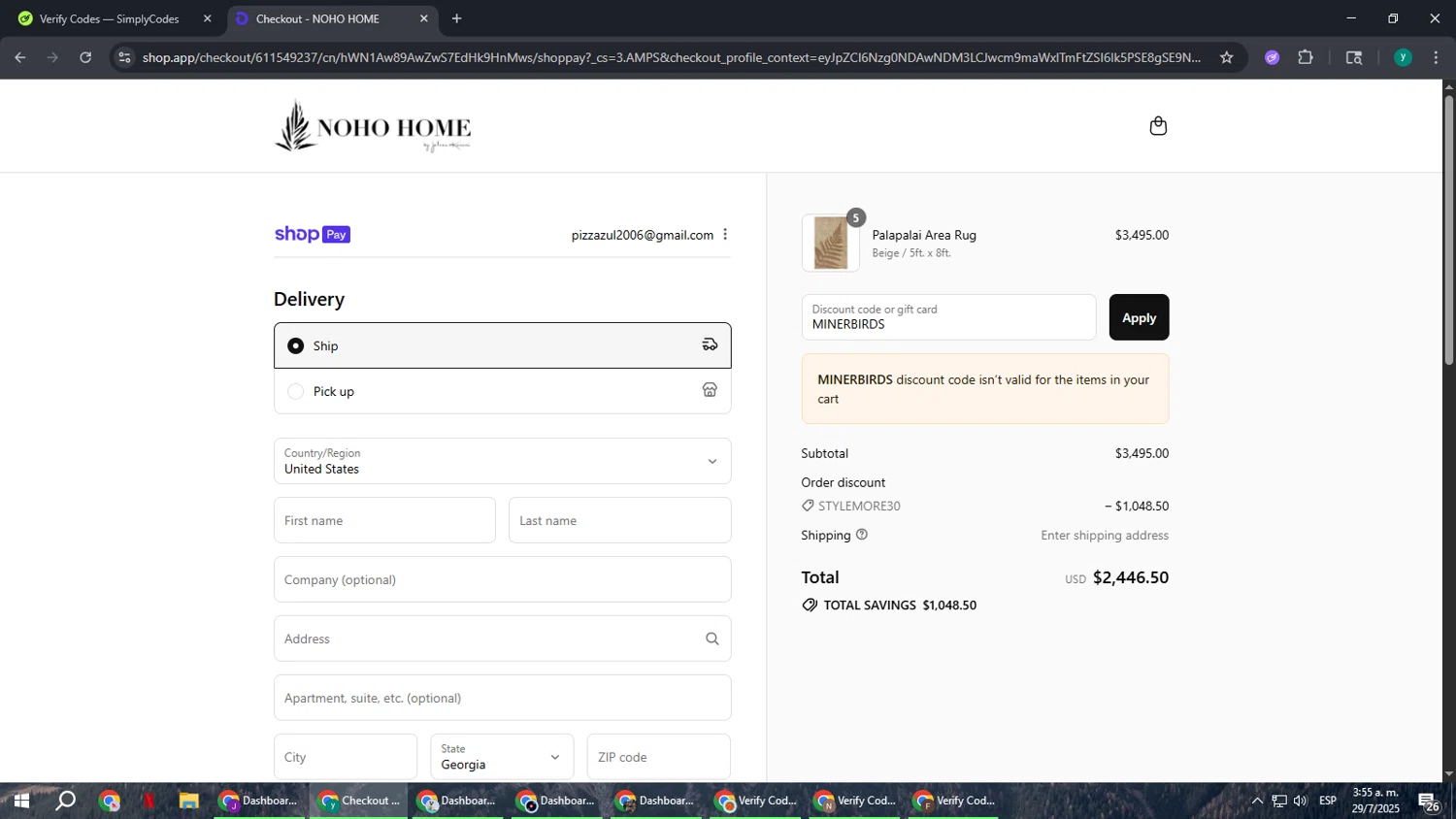Click the pizzazul2006@gmail.com account email
Screen dimensions: 1456x819
(x=643, y=235)
